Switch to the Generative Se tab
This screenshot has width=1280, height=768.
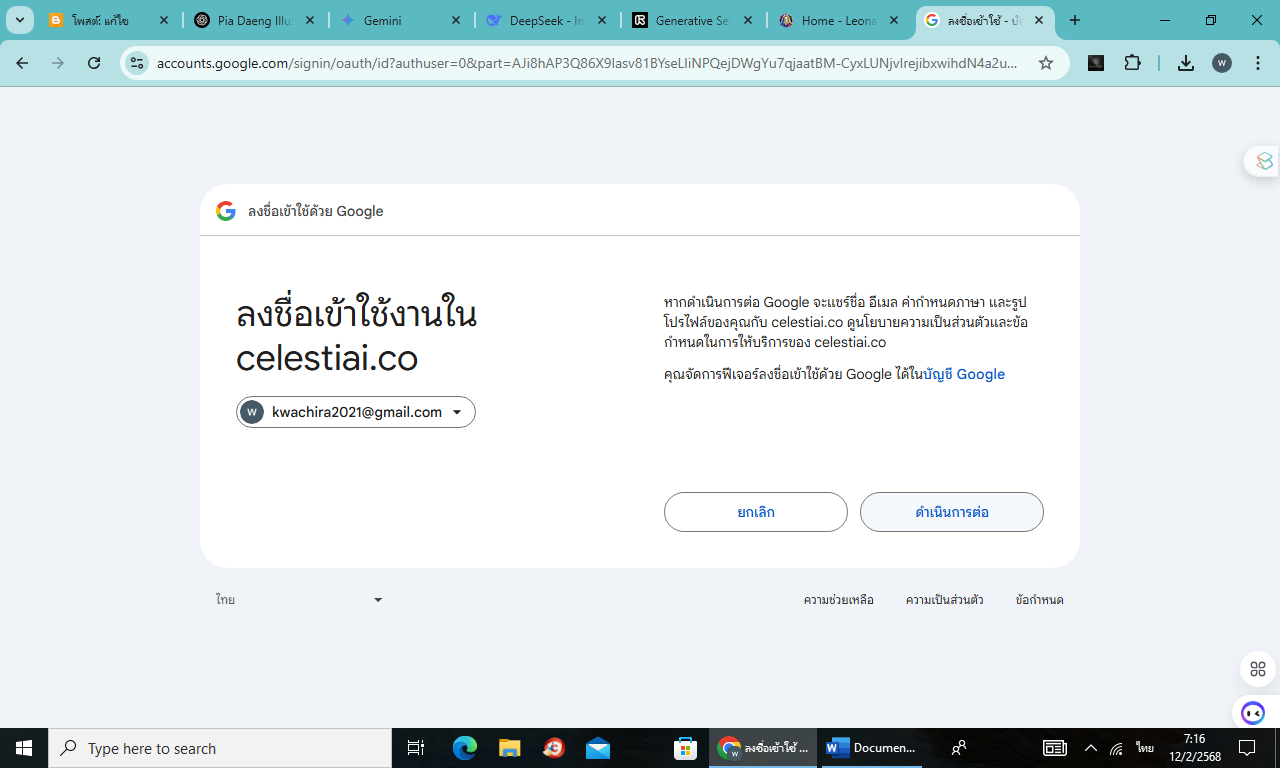[694, 20]
